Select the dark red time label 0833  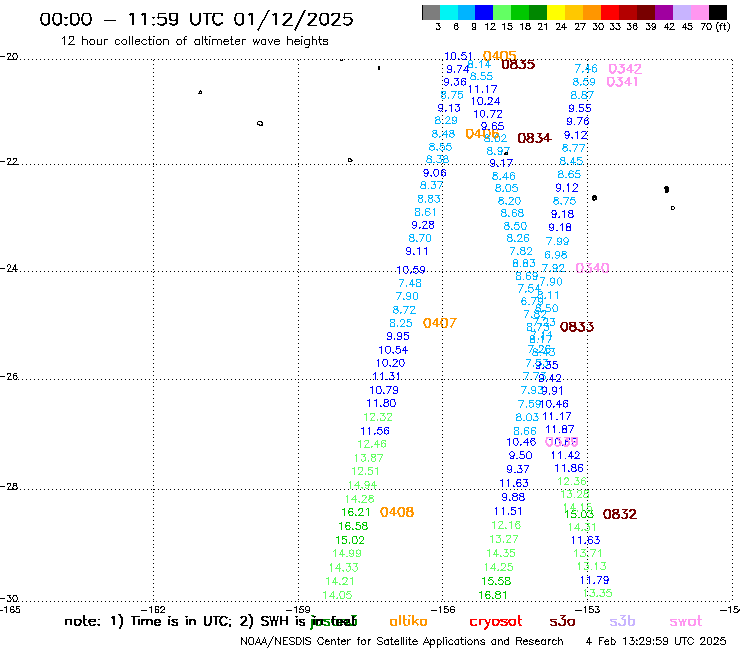point(577,327)
